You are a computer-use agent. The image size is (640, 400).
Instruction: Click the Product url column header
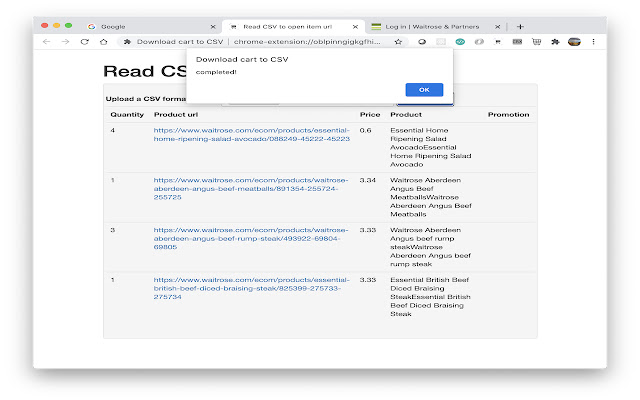(x=176, y=115)
